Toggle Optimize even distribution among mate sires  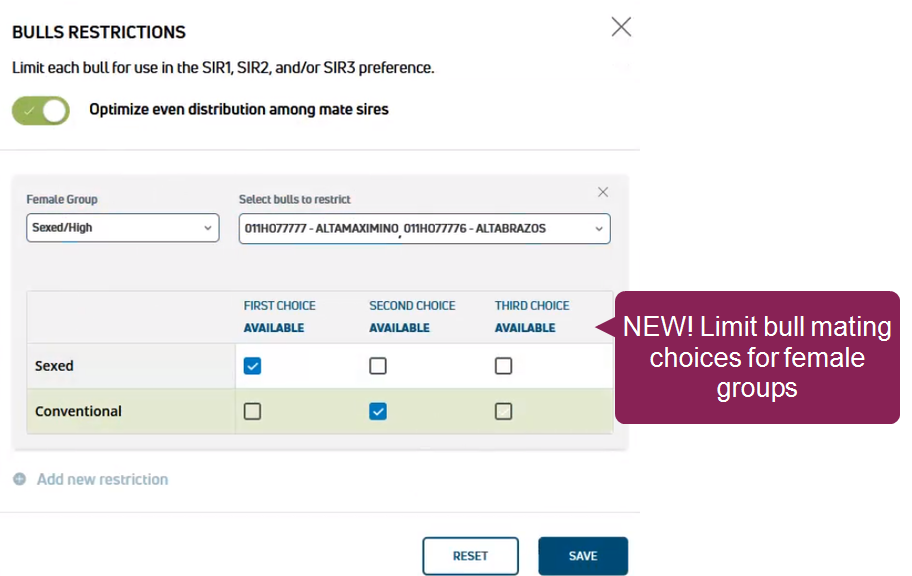pos(41,110)
